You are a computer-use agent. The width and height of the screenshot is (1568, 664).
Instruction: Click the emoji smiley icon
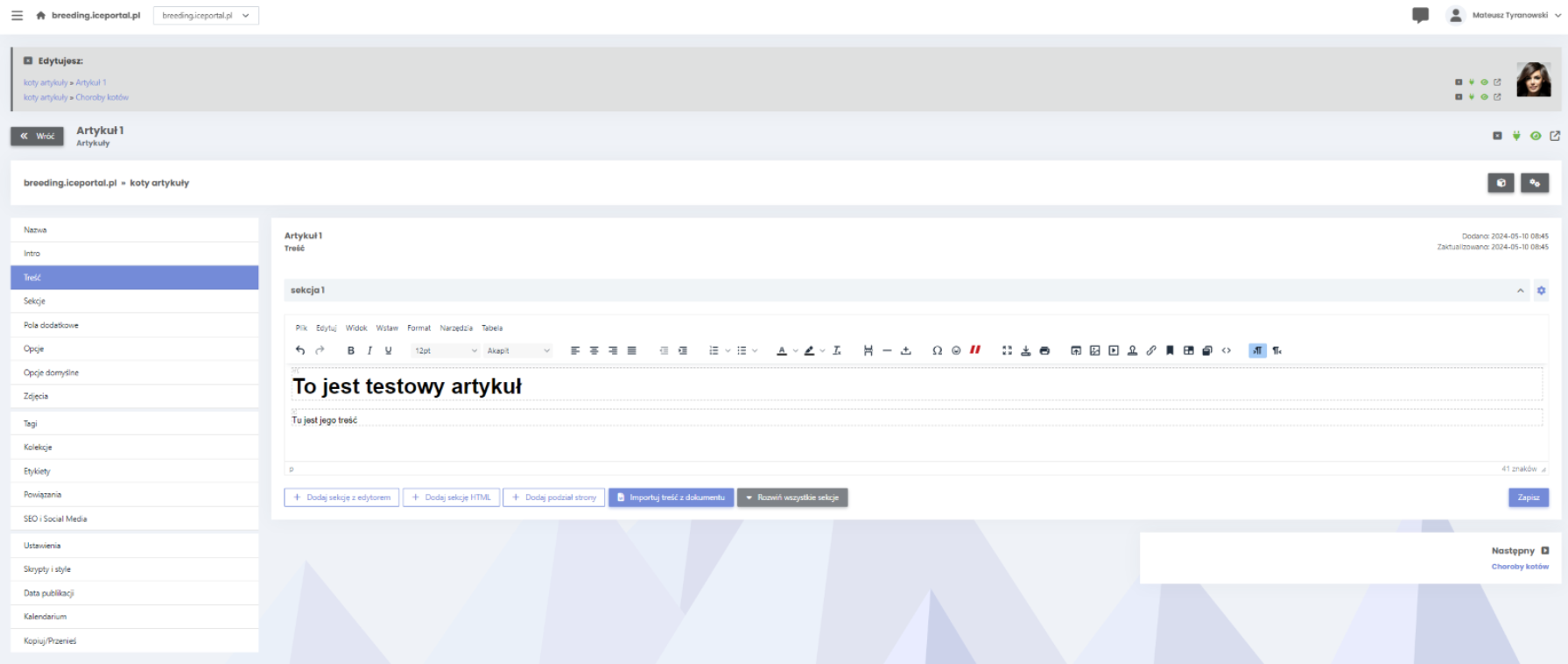click(956, 350)
